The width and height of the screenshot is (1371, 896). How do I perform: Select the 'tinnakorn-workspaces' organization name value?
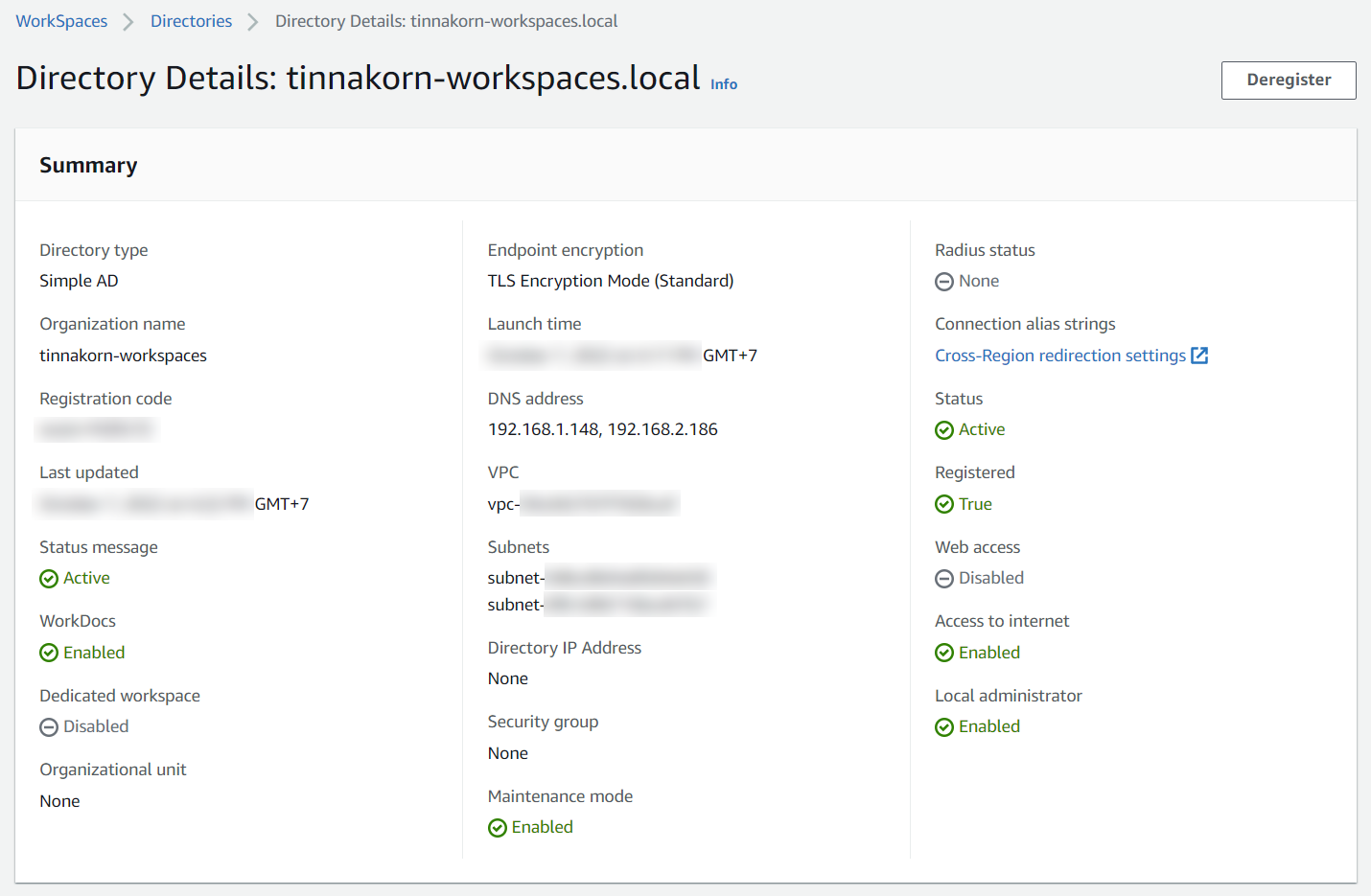pos(123,356)
